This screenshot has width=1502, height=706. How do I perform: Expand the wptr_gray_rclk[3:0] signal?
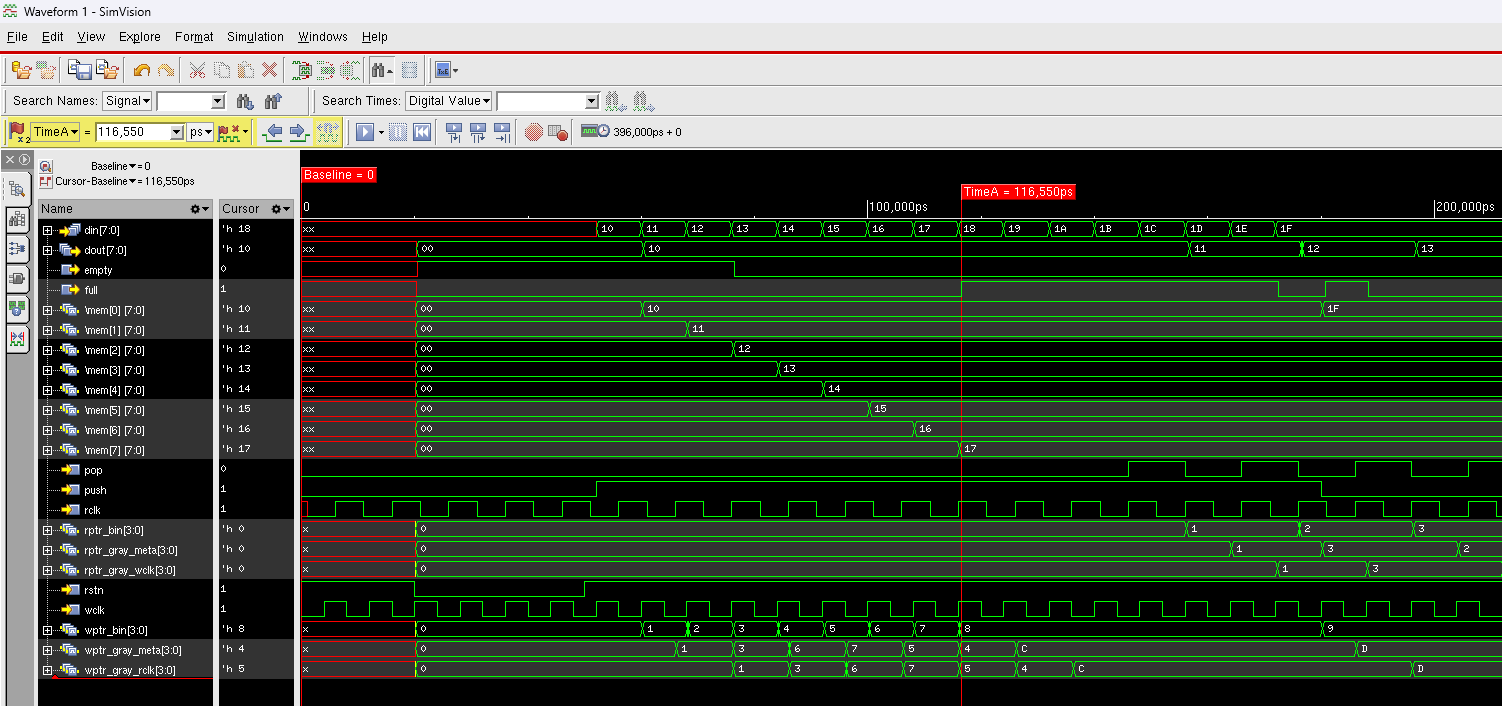pyautogui.click(x=47, y=670)
